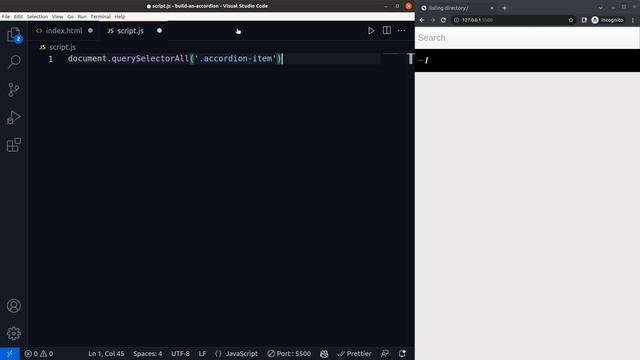Open the Terminal menu
The width and height of the screenshot is (640, 360).
click(x=100, y=17)
